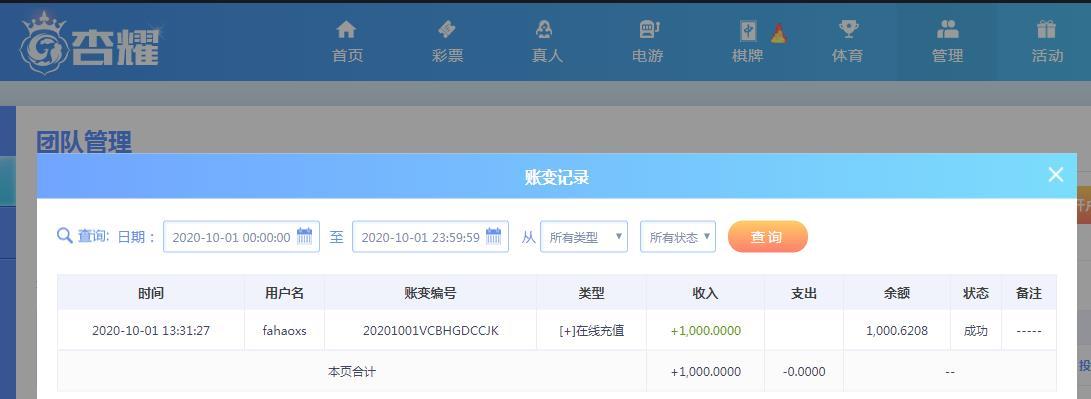
Task: Click the 首页 home icon
Action: (347, 29)
